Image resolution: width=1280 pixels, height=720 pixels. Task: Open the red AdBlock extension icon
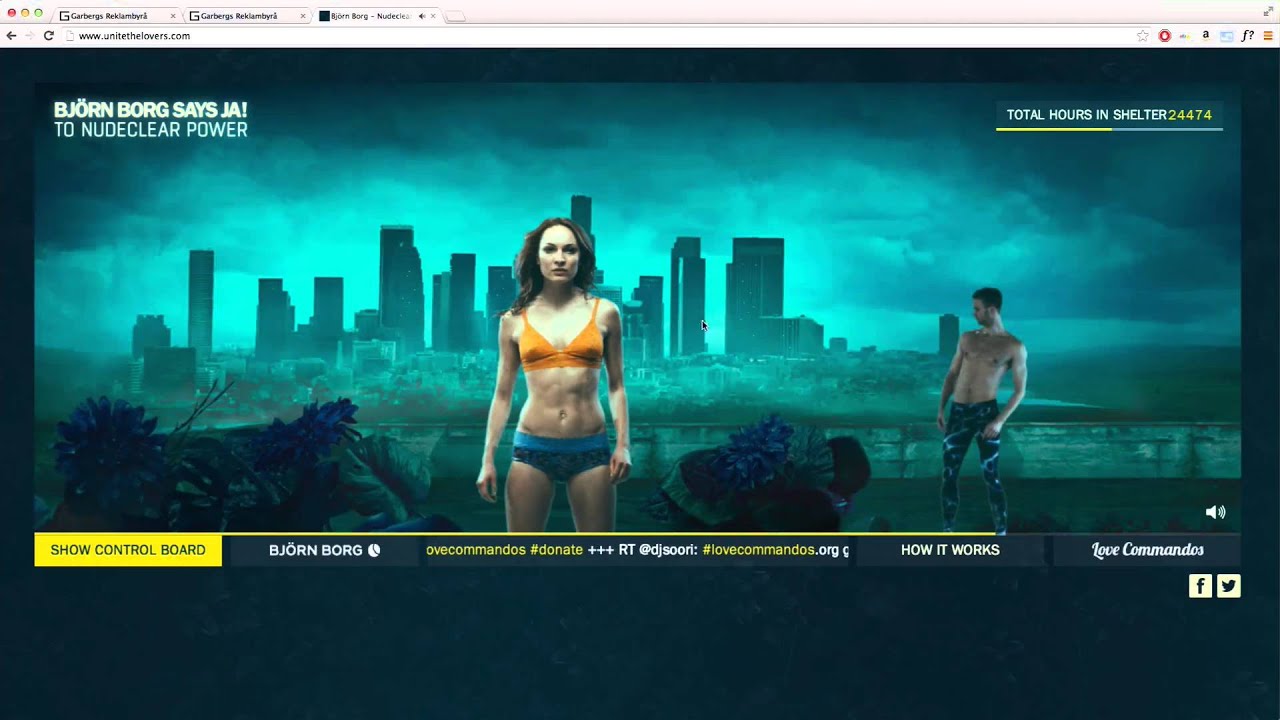tap(1165, 36)
